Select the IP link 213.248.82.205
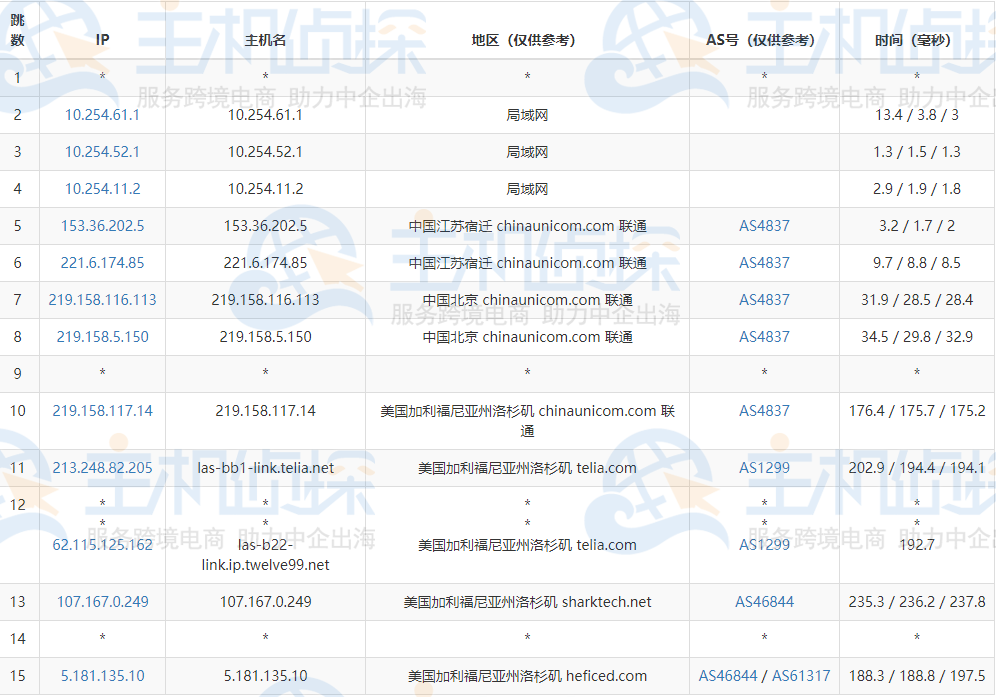This screenshot has width=996, height=697. click(100, 466)
